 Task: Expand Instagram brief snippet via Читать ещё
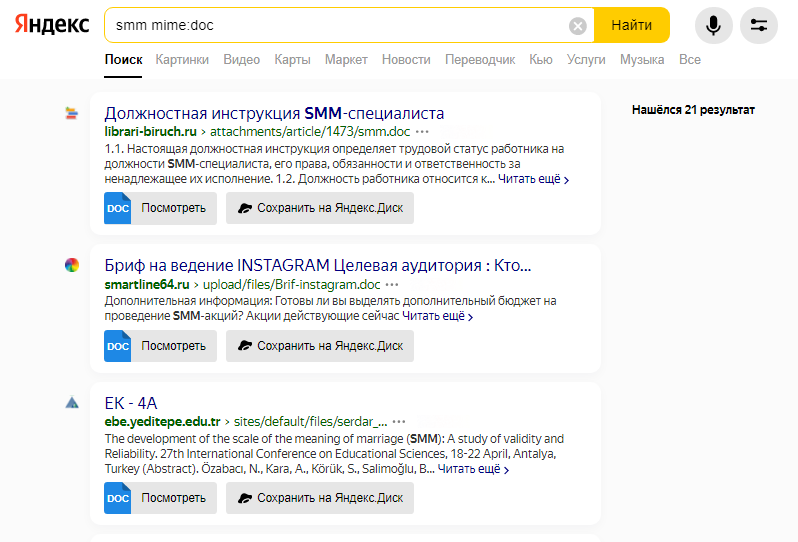click(438, 316)
